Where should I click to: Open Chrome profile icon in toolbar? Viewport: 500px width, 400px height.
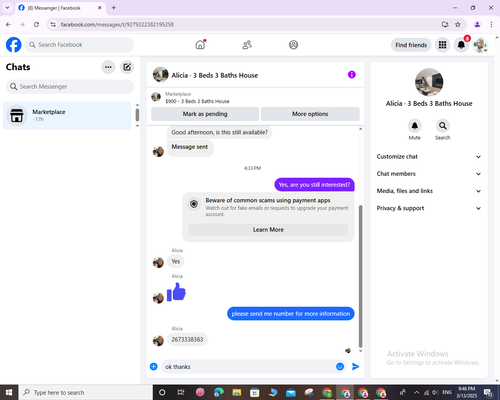point(477,24)
